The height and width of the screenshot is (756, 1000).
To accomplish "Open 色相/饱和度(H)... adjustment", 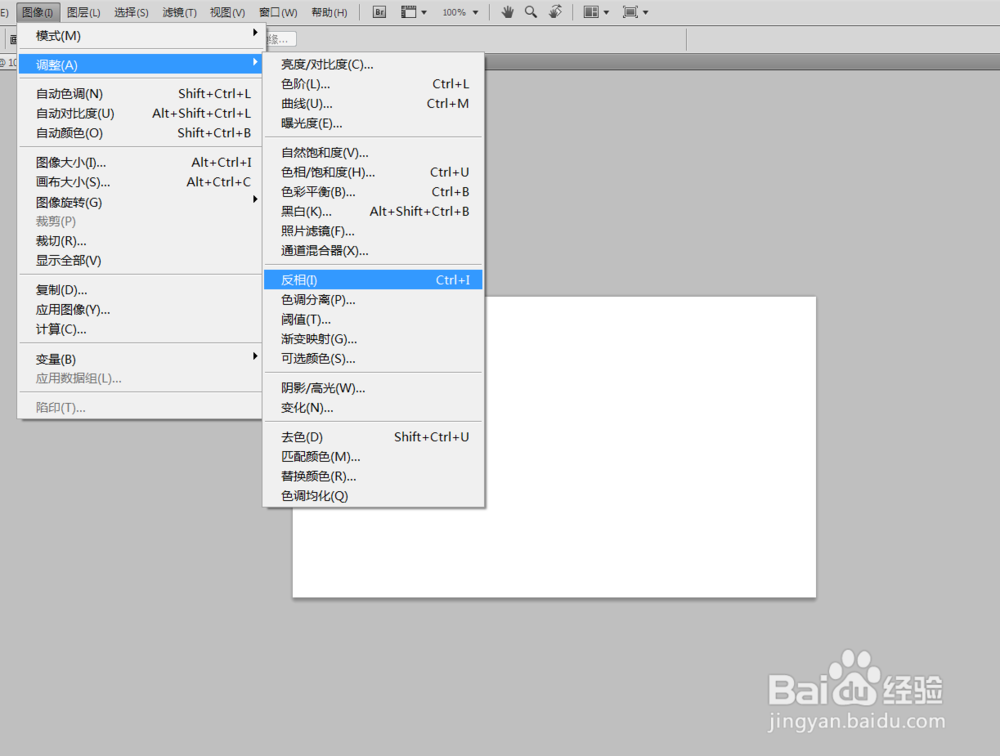I will 373,172.
